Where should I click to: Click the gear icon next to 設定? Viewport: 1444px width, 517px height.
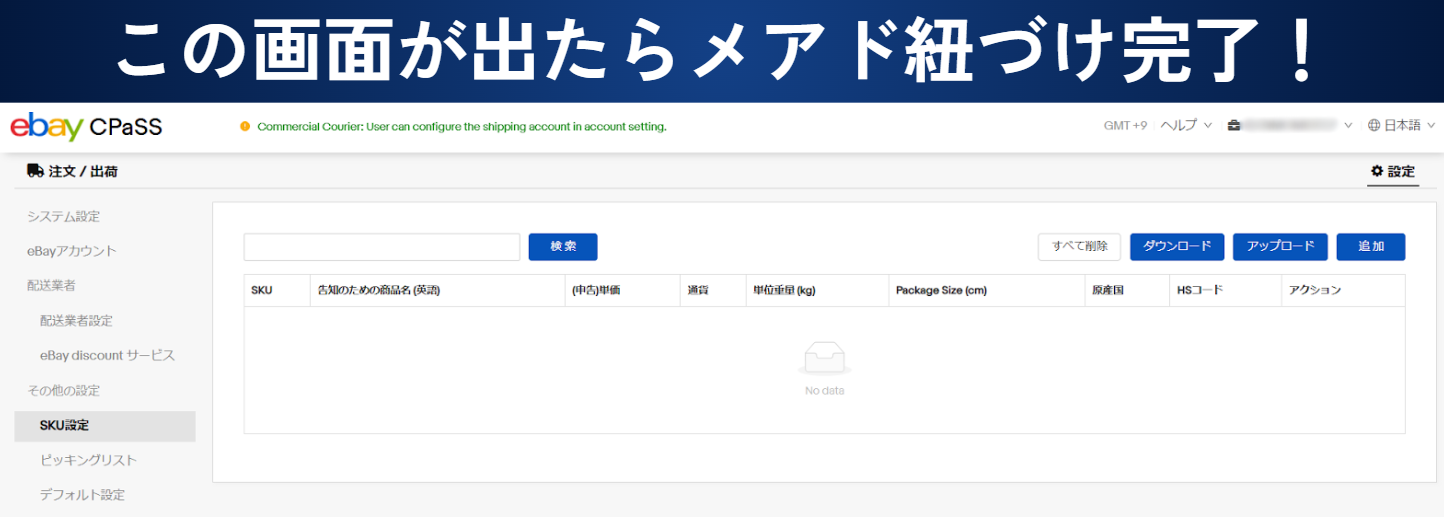click(1376, 171)
